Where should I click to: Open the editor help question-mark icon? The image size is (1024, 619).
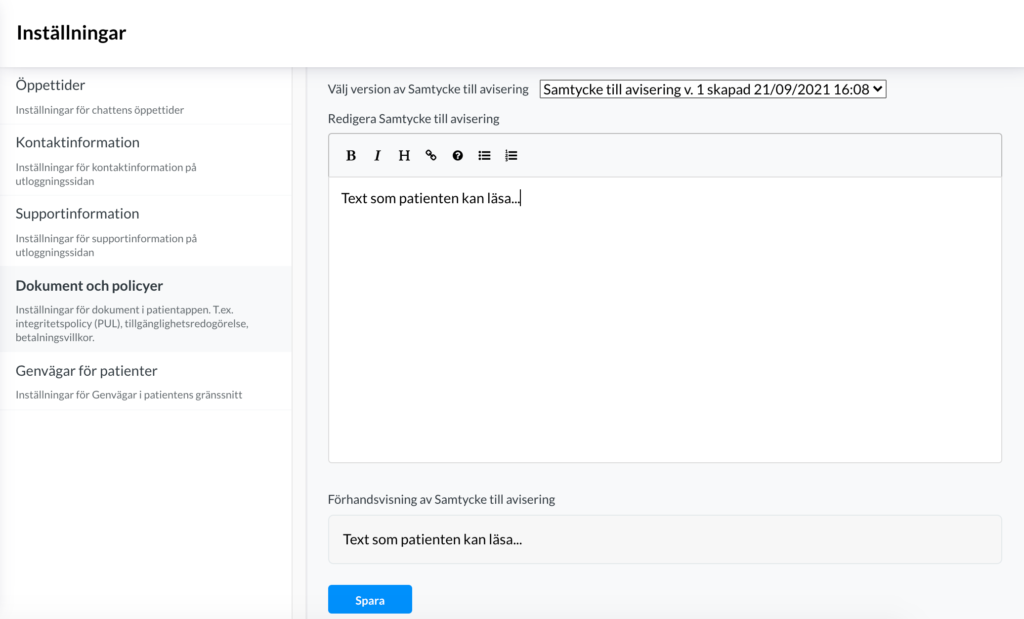coord(458,155)
